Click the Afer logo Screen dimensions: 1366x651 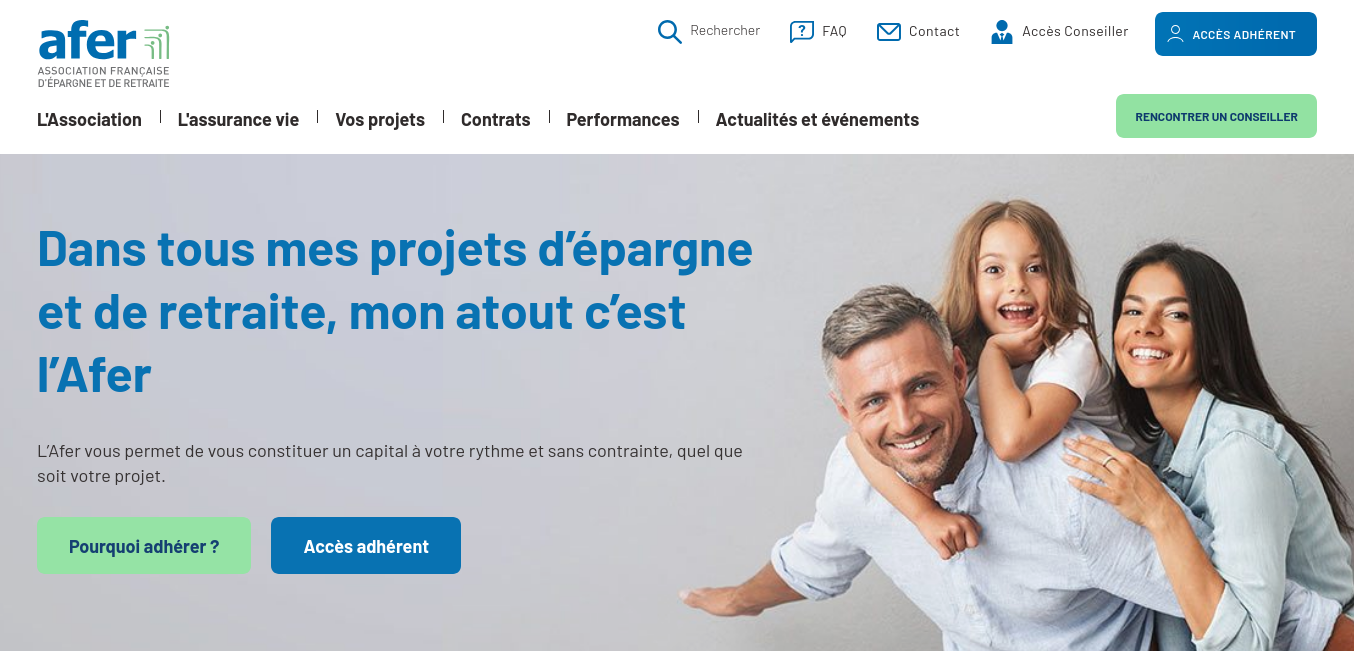(104, 55)
